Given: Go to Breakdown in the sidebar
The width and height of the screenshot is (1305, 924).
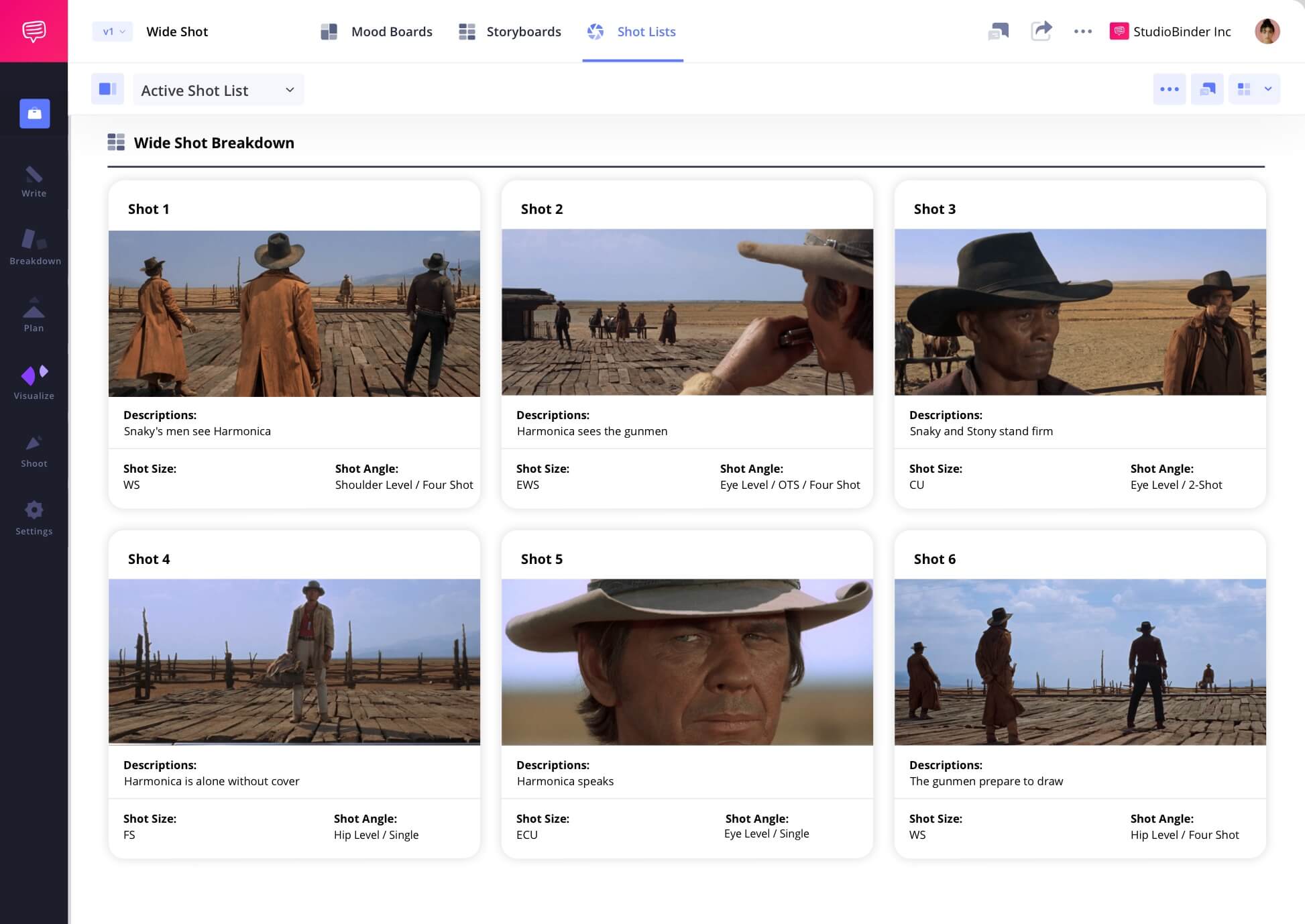Looking at the screenshot, I should [35, 247].
